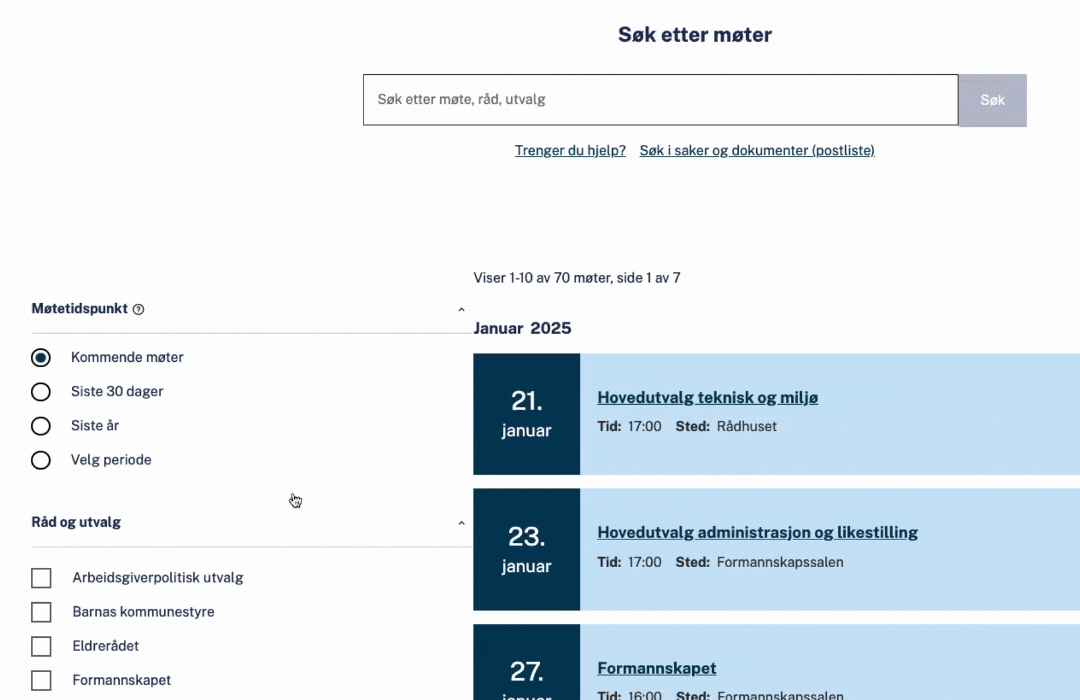Select the Velg periode radio button
Viewport: 1080px width, 700px height.
tap(41, 460)
